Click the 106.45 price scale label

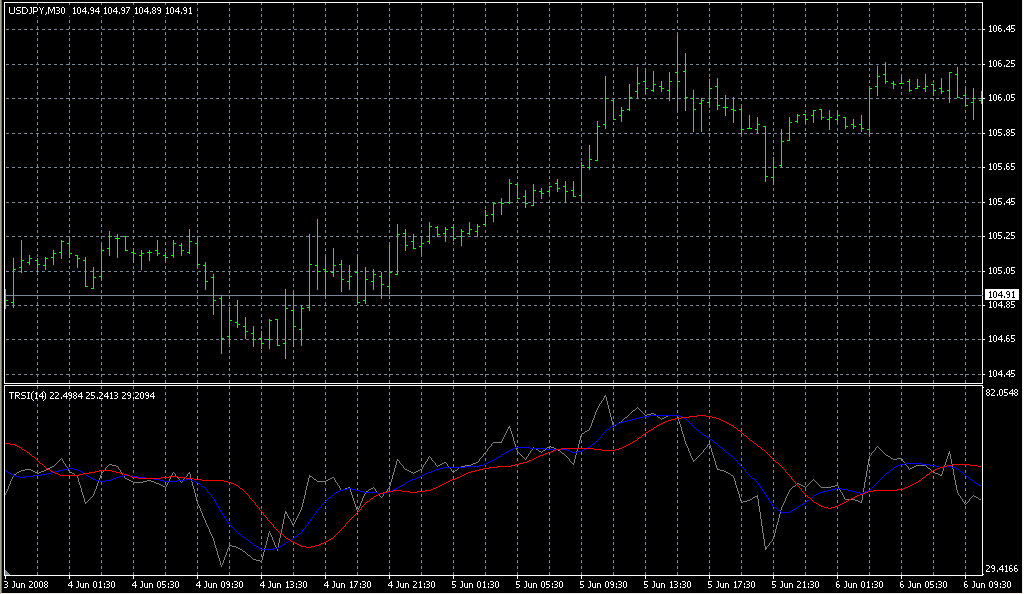click(x=1000, y=30)
